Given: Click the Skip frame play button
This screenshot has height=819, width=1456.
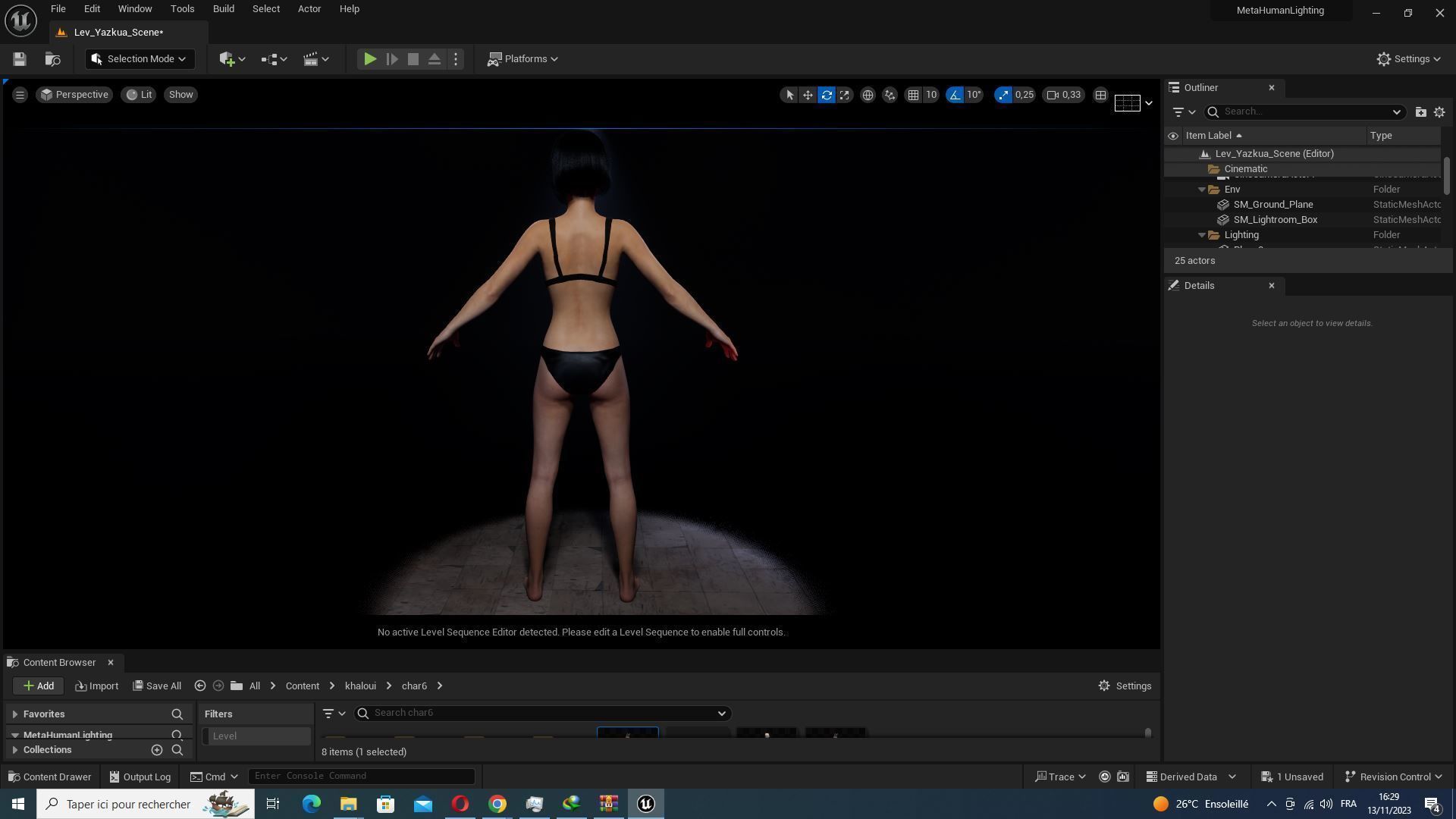Looking at the screenshot, I should pyautogui.click(x=392, y=59).
